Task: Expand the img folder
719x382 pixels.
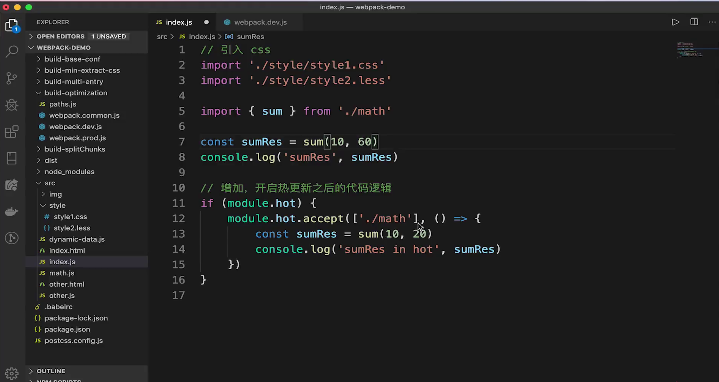Action: coord(87,194)
